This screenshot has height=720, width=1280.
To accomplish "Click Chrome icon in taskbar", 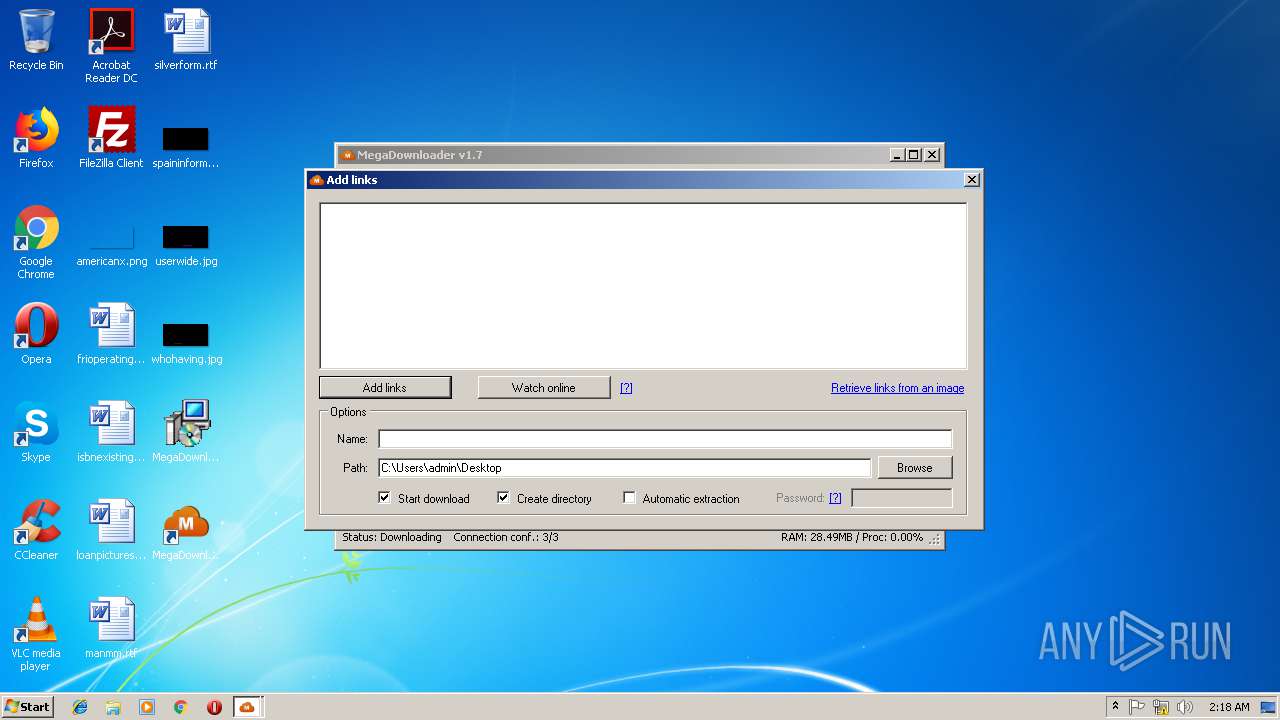I will tap(180, 707).
